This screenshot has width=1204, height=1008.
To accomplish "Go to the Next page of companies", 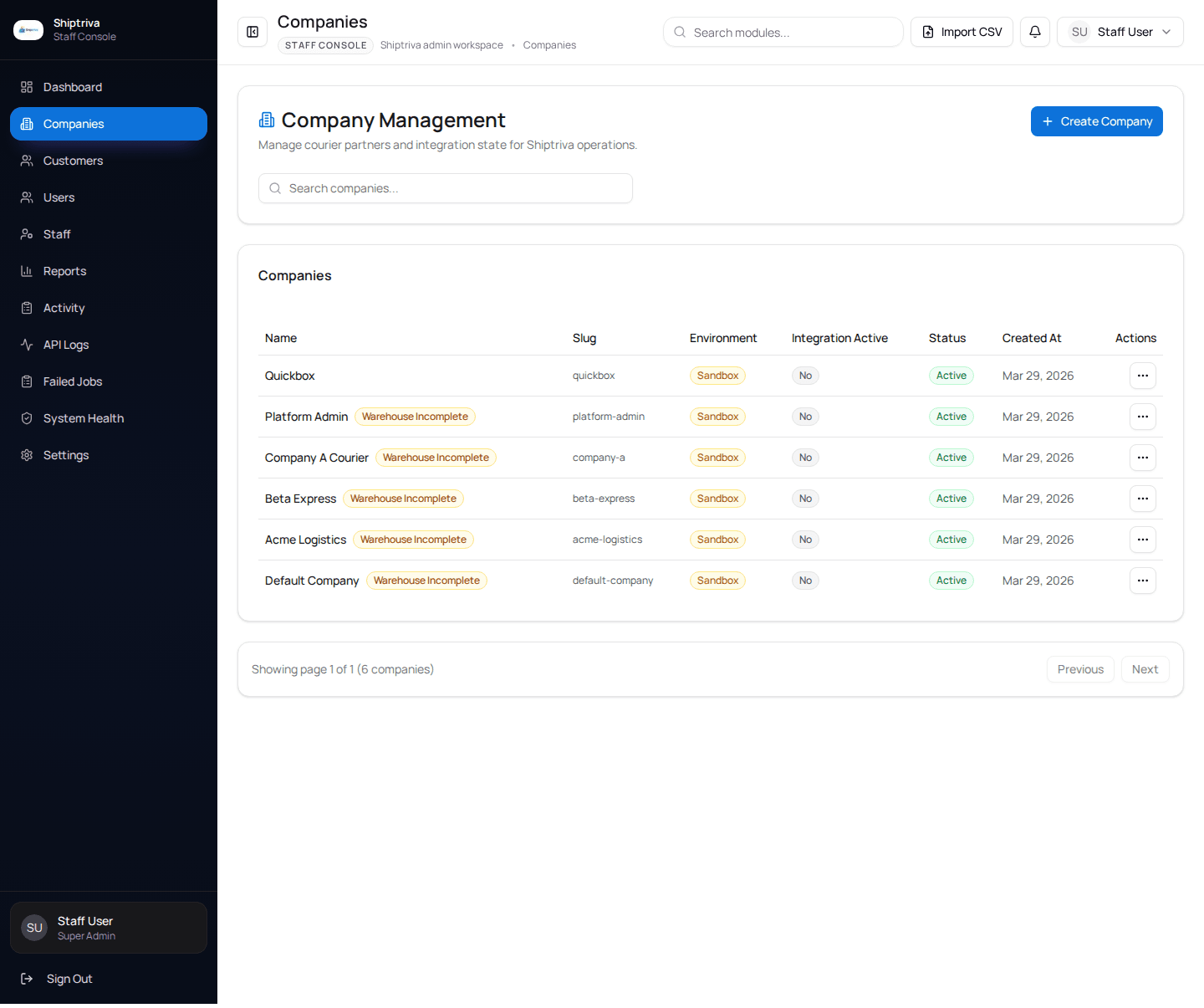I will point(1145,669).
